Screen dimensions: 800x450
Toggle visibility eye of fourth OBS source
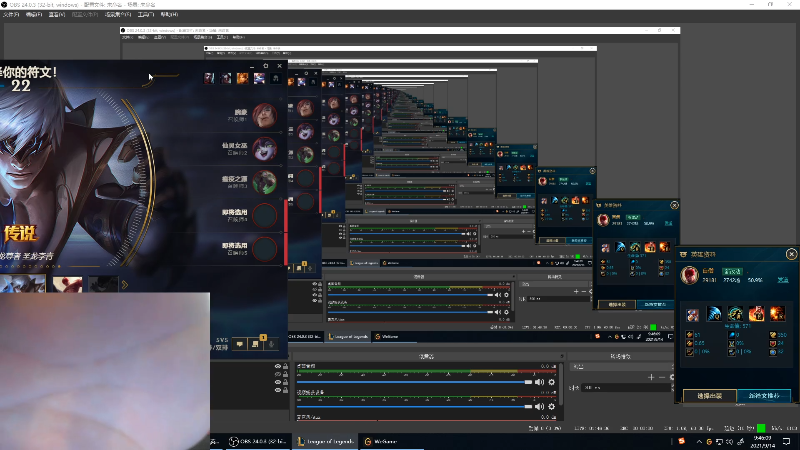(x=278, y=390)
